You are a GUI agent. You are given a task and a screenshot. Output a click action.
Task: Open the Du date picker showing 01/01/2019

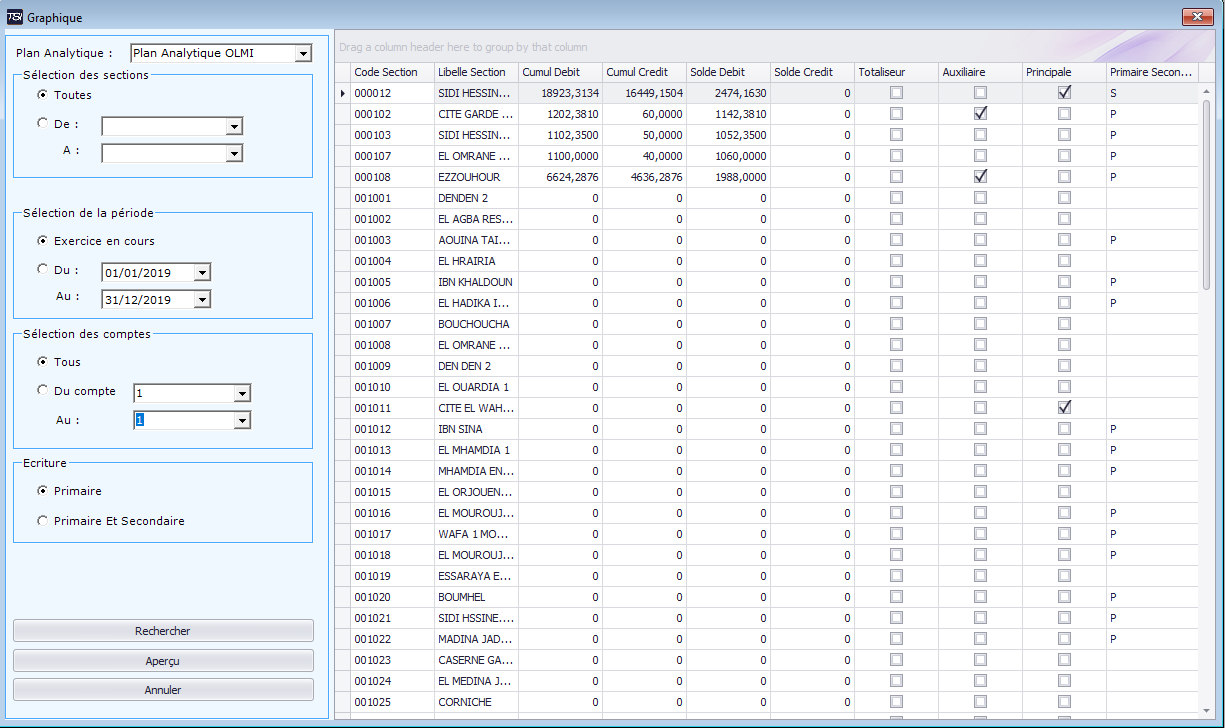point(202,272)
